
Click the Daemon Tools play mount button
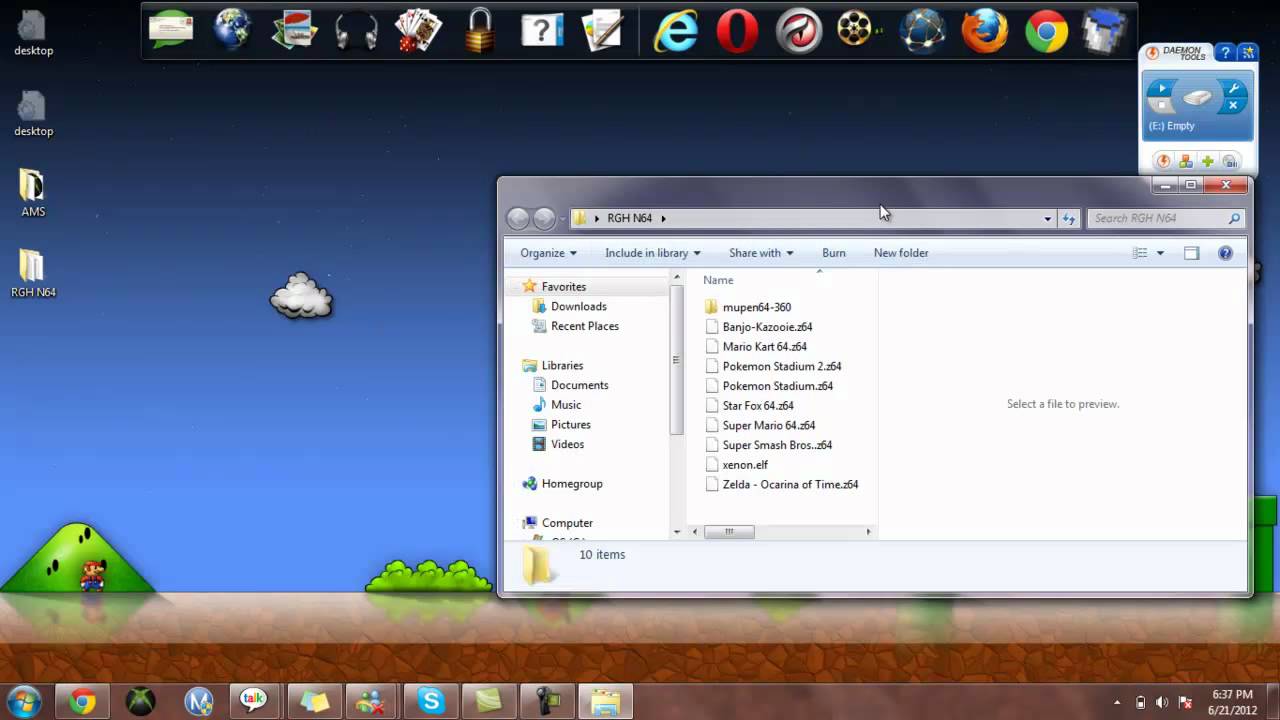click(x=1160, y=88)
